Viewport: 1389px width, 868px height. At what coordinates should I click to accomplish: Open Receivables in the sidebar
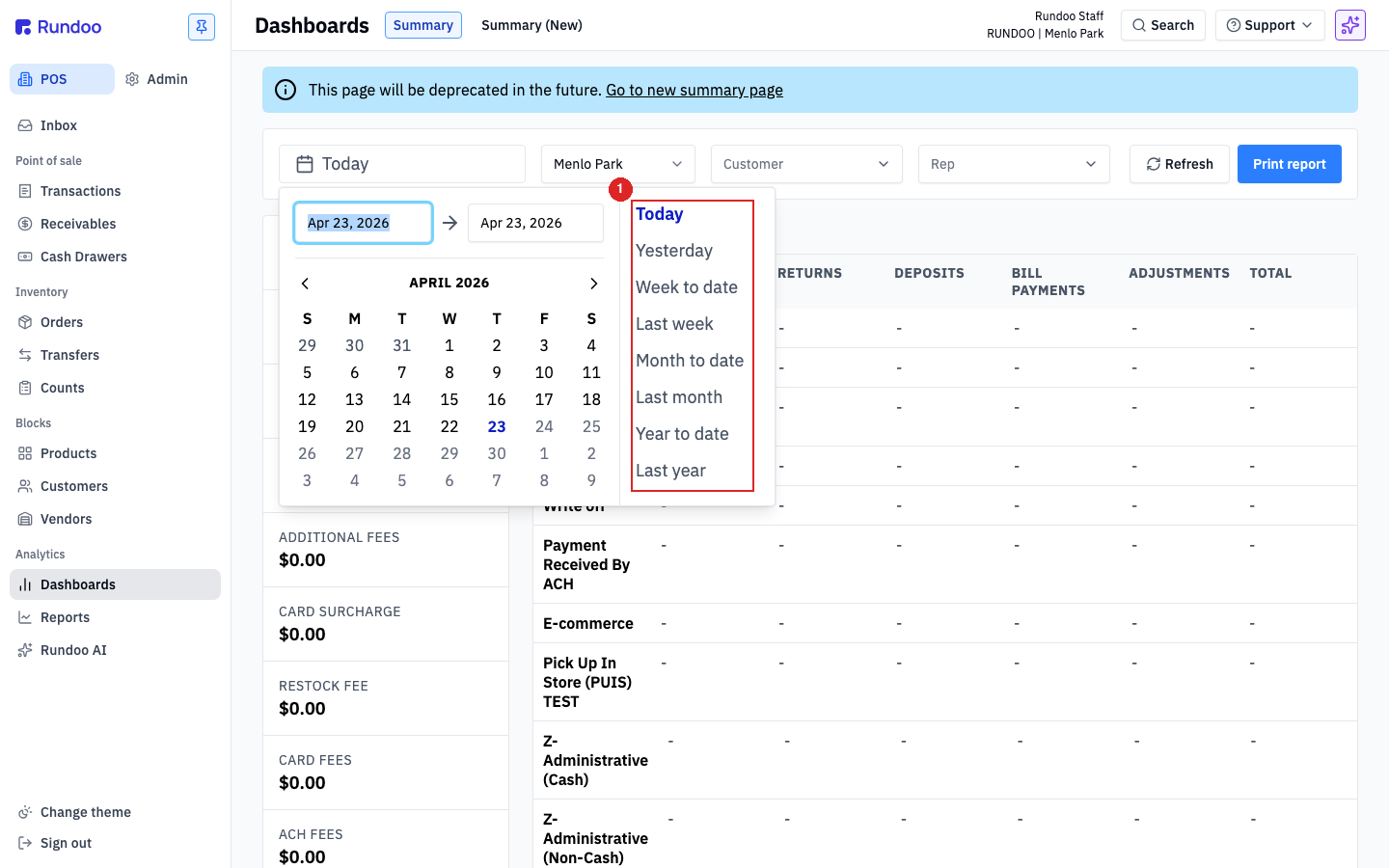point(116,224)
